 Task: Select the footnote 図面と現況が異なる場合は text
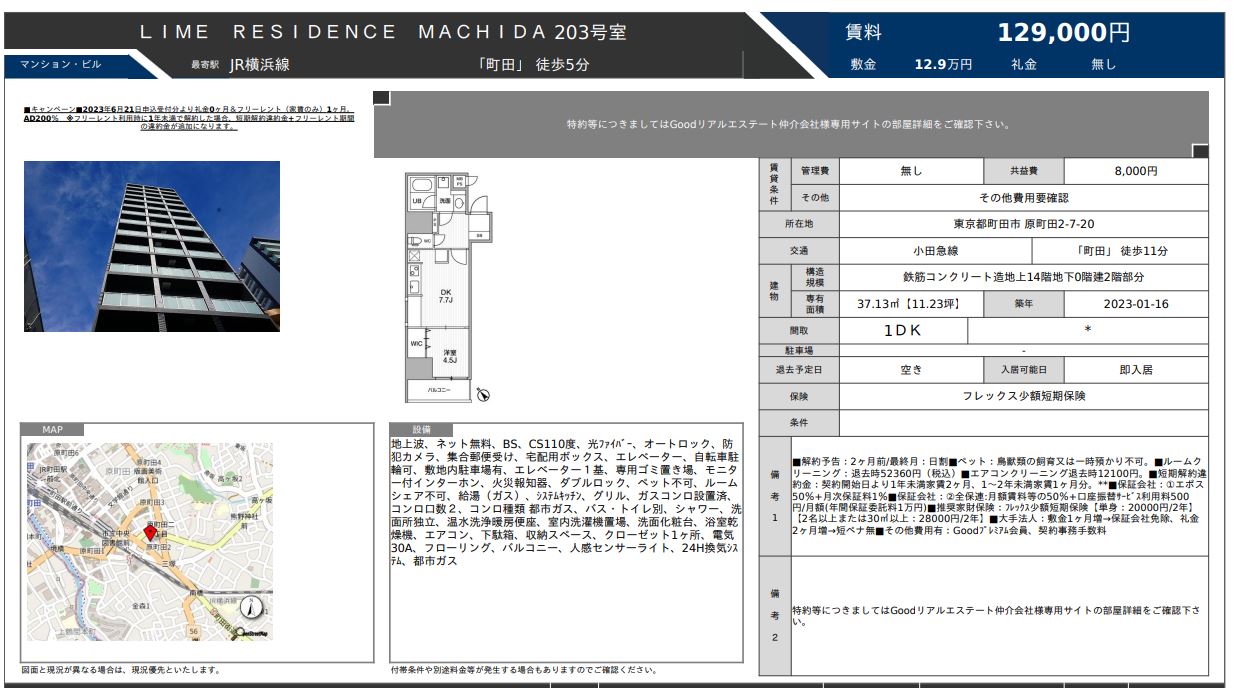click(x=121, y=671)
